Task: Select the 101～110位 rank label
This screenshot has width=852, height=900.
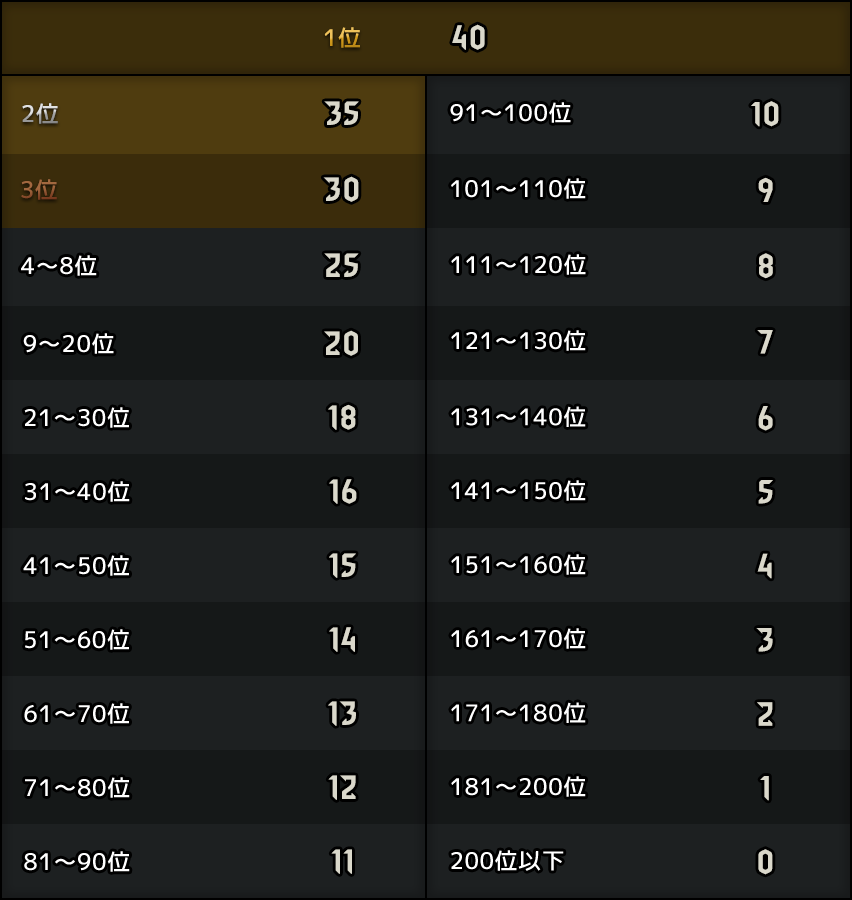Action: click(x=518, y=189)
